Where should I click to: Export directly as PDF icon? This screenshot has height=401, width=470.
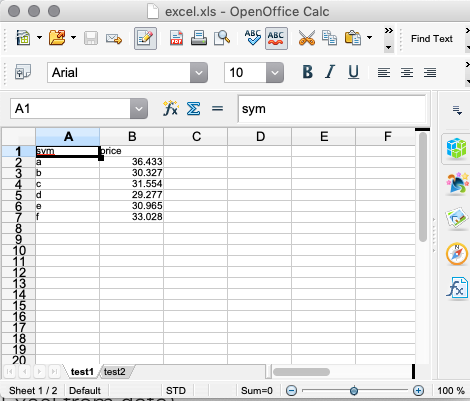click(x=176, y=38)
